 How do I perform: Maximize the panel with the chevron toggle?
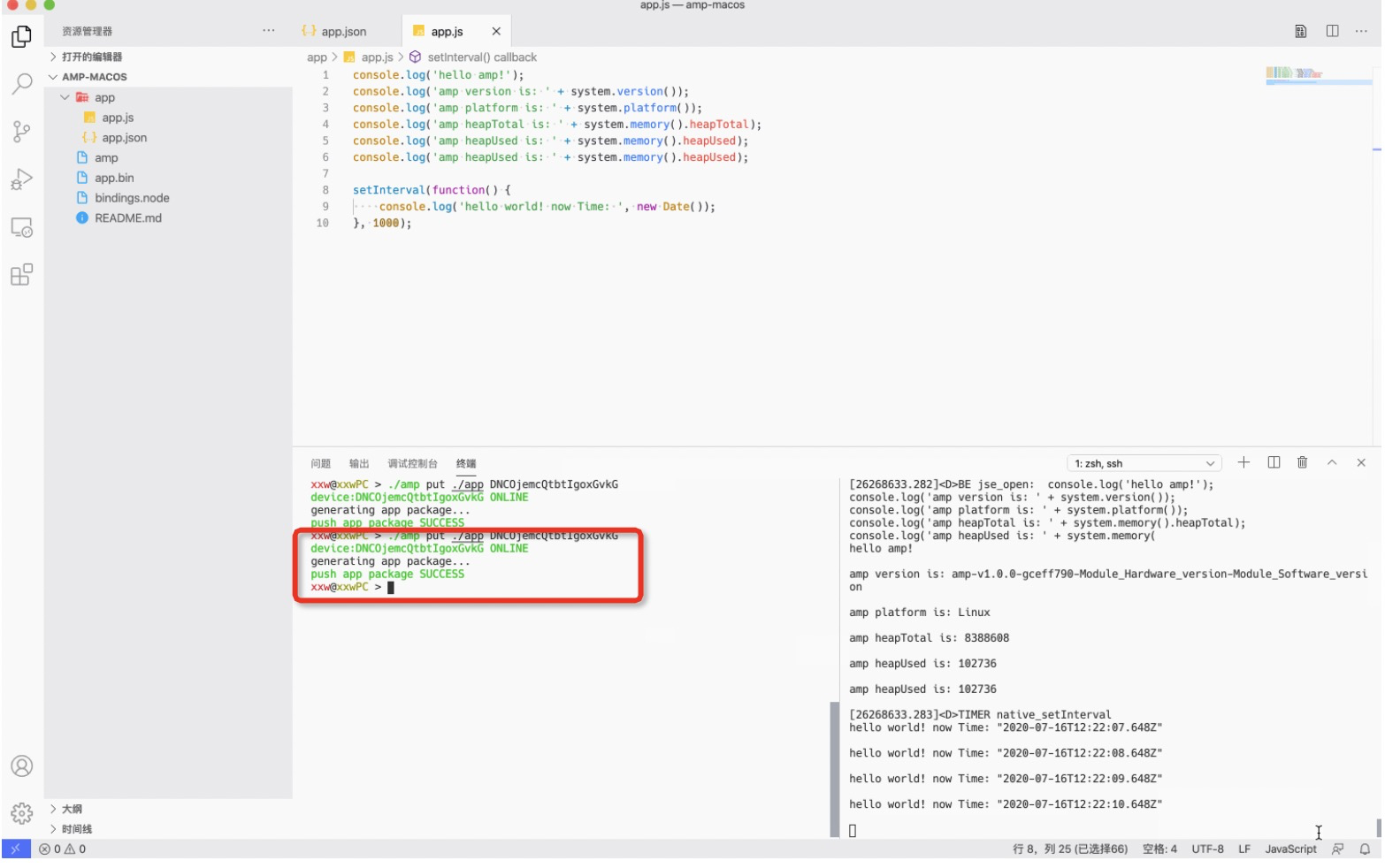point(1331,461)
